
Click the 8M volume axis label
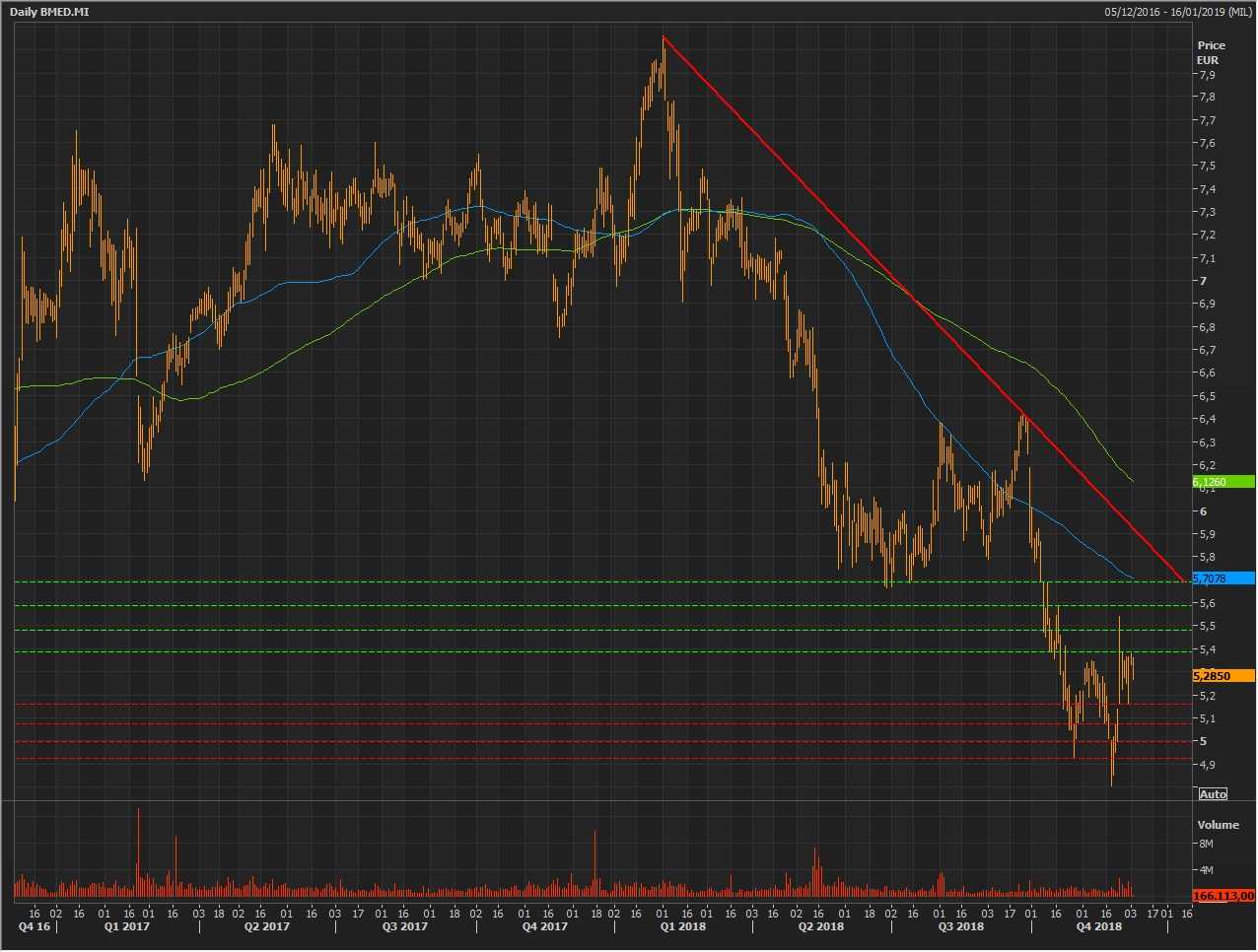[1206, 845]
